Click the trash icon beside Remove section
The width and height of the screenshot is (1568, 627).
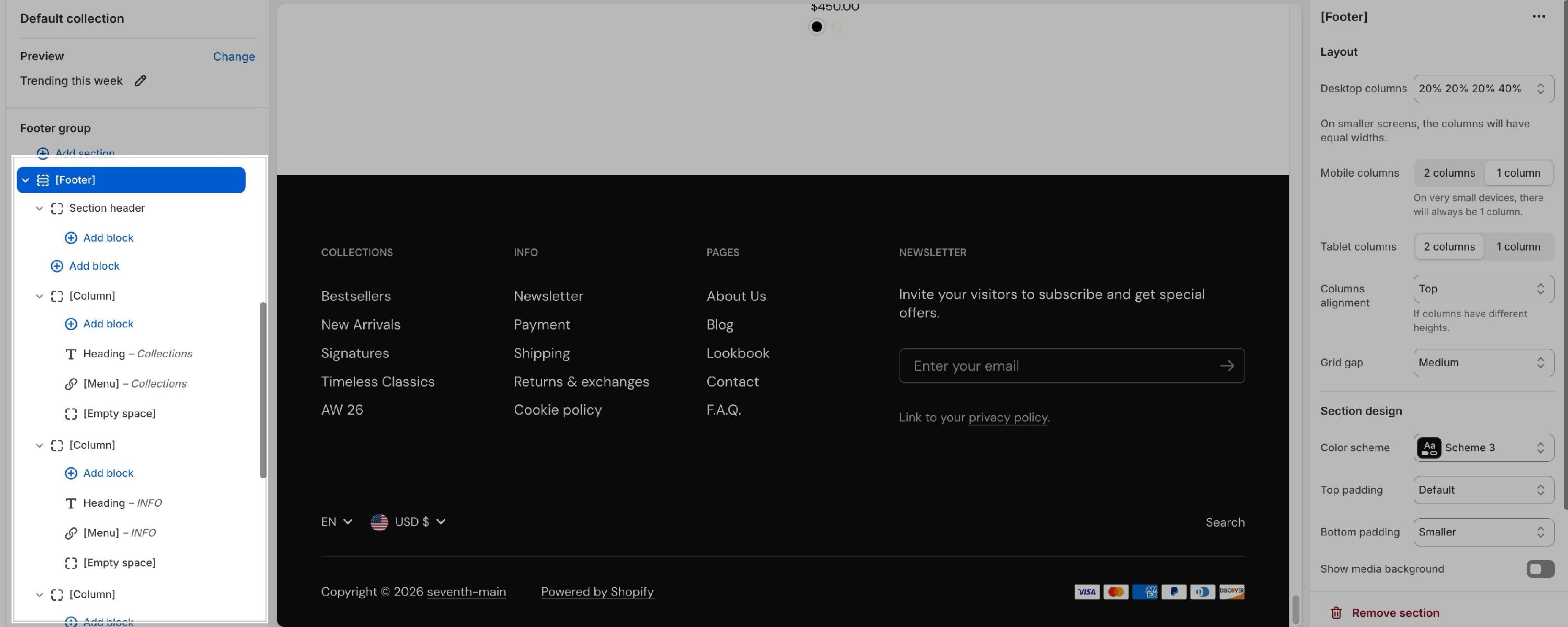click(1335, 612)
